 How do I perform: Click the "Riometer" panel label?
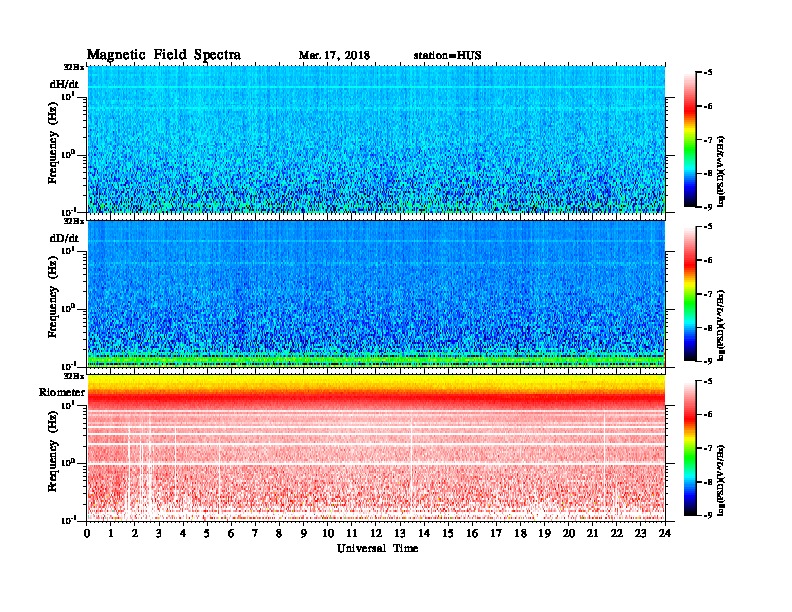[62, 392]
